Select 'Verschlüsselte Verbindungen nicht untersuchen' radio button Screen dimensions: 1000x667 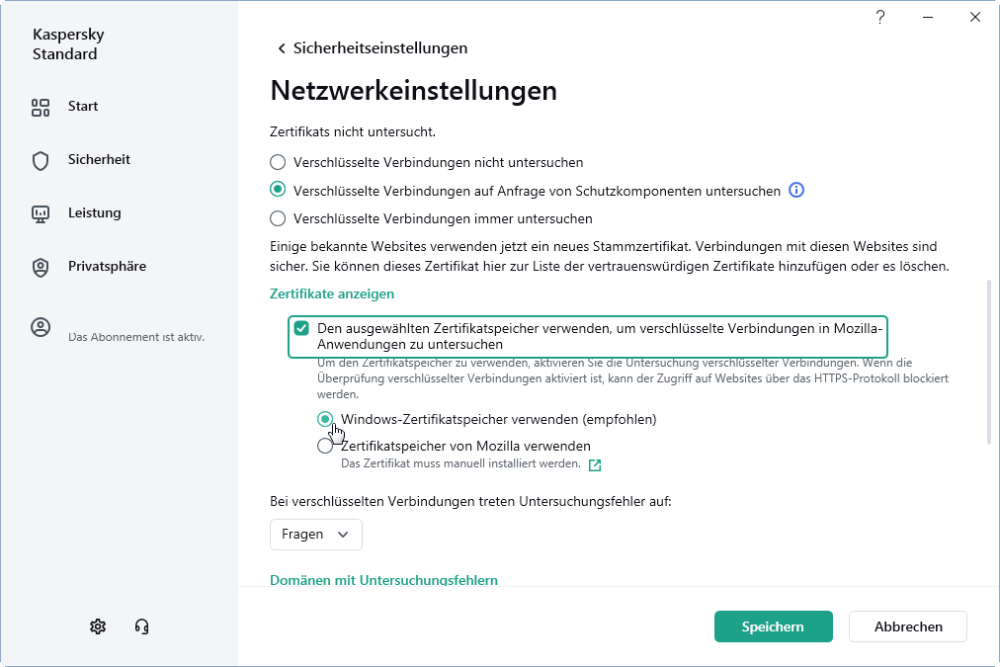[278, 162]
